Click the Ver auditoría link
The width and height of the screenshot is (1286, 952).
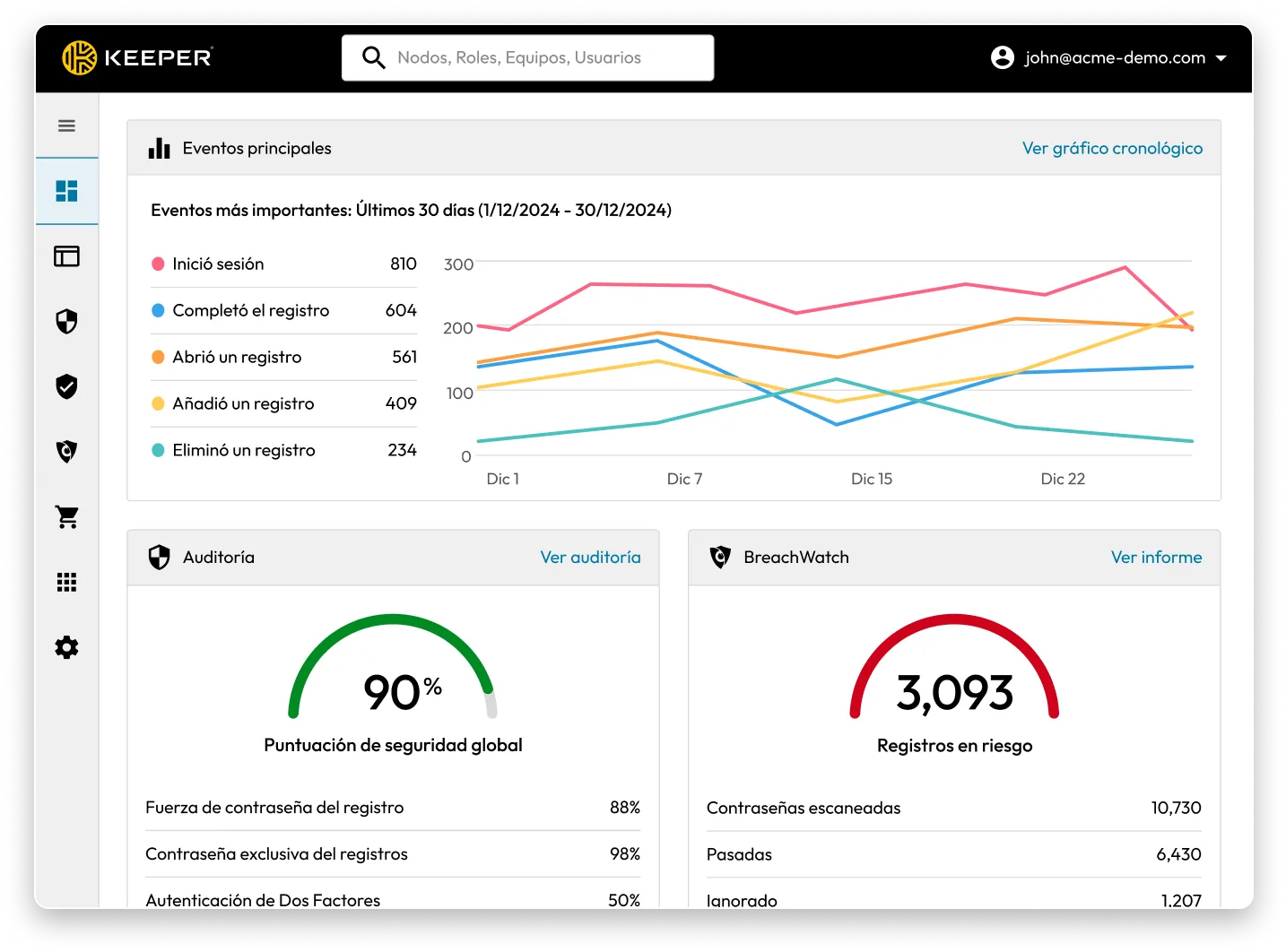pyautogui.click(x=590, y=557)
